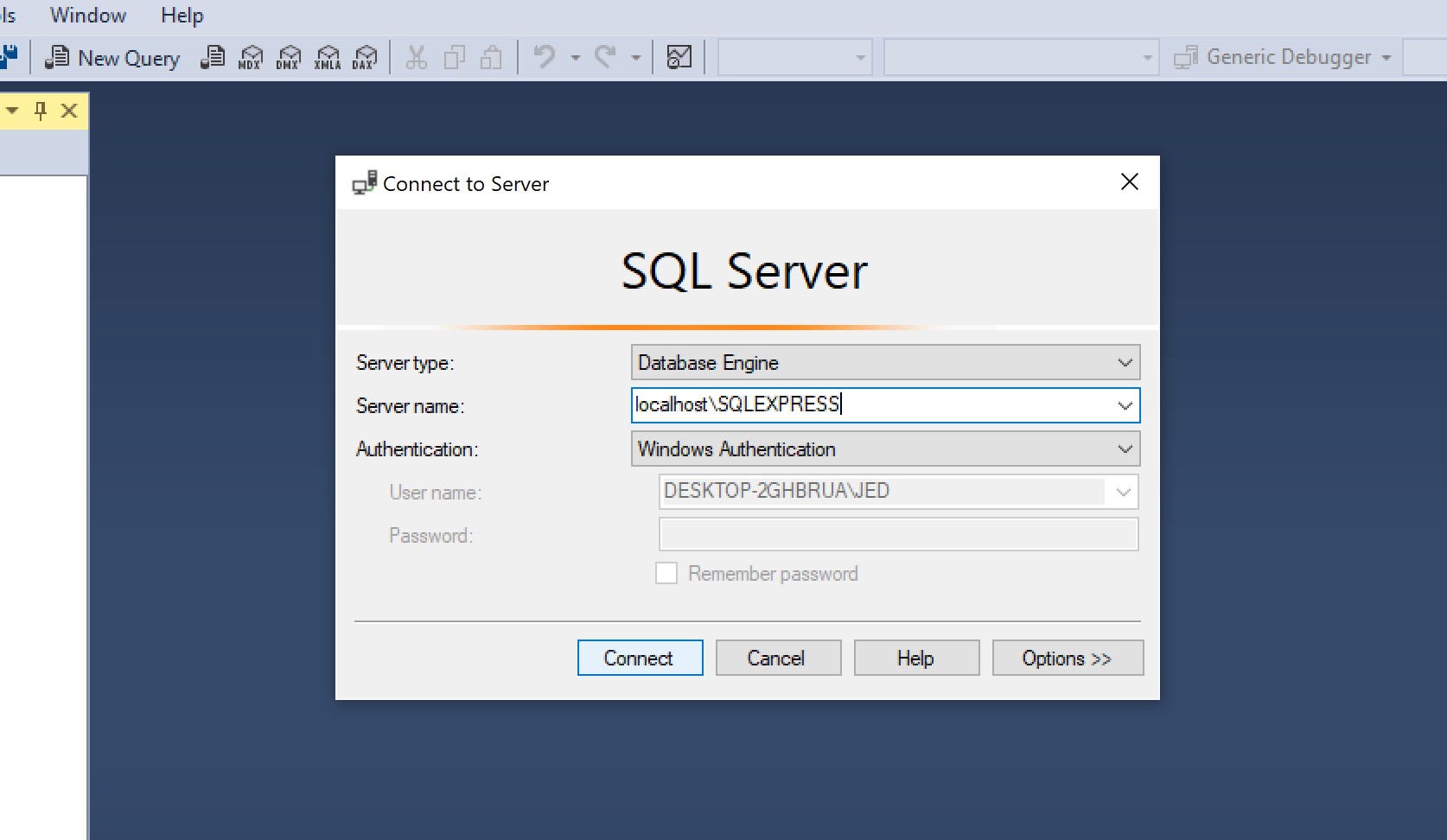Toggle auto-hide with the pin icon

click(x=41, y=111)
